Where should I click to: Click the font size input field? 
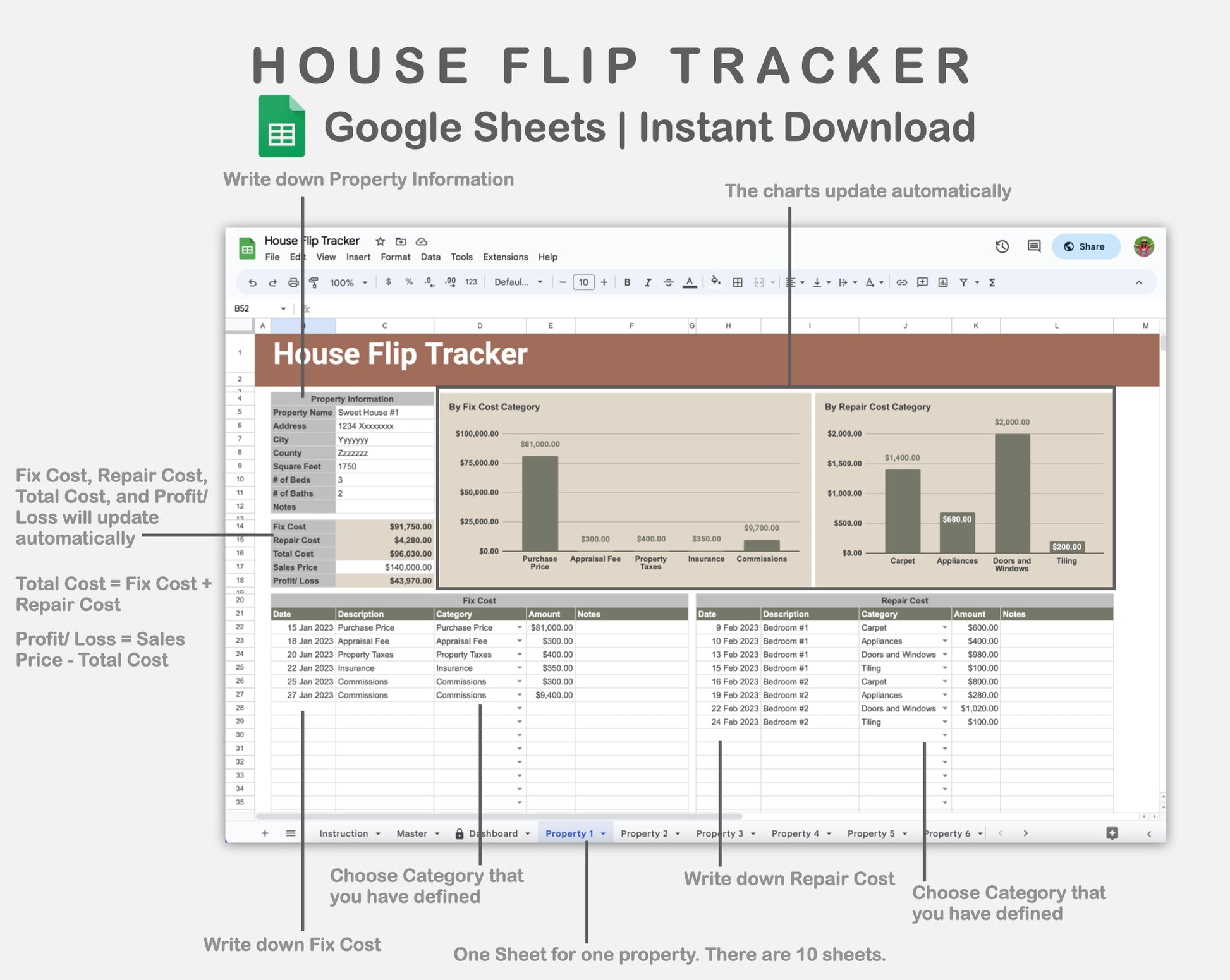pyautogui.click(x=583, y=282)
